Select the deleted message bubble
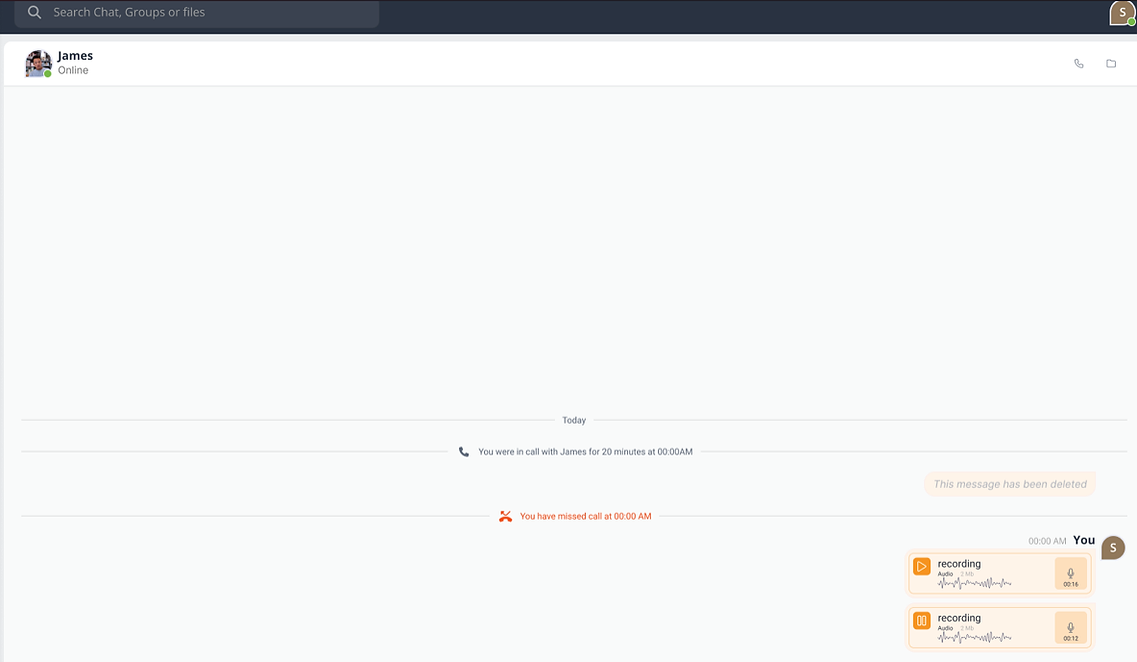Image resolution: width=1137 pixels, height=662 pixels. point(1010,484)
